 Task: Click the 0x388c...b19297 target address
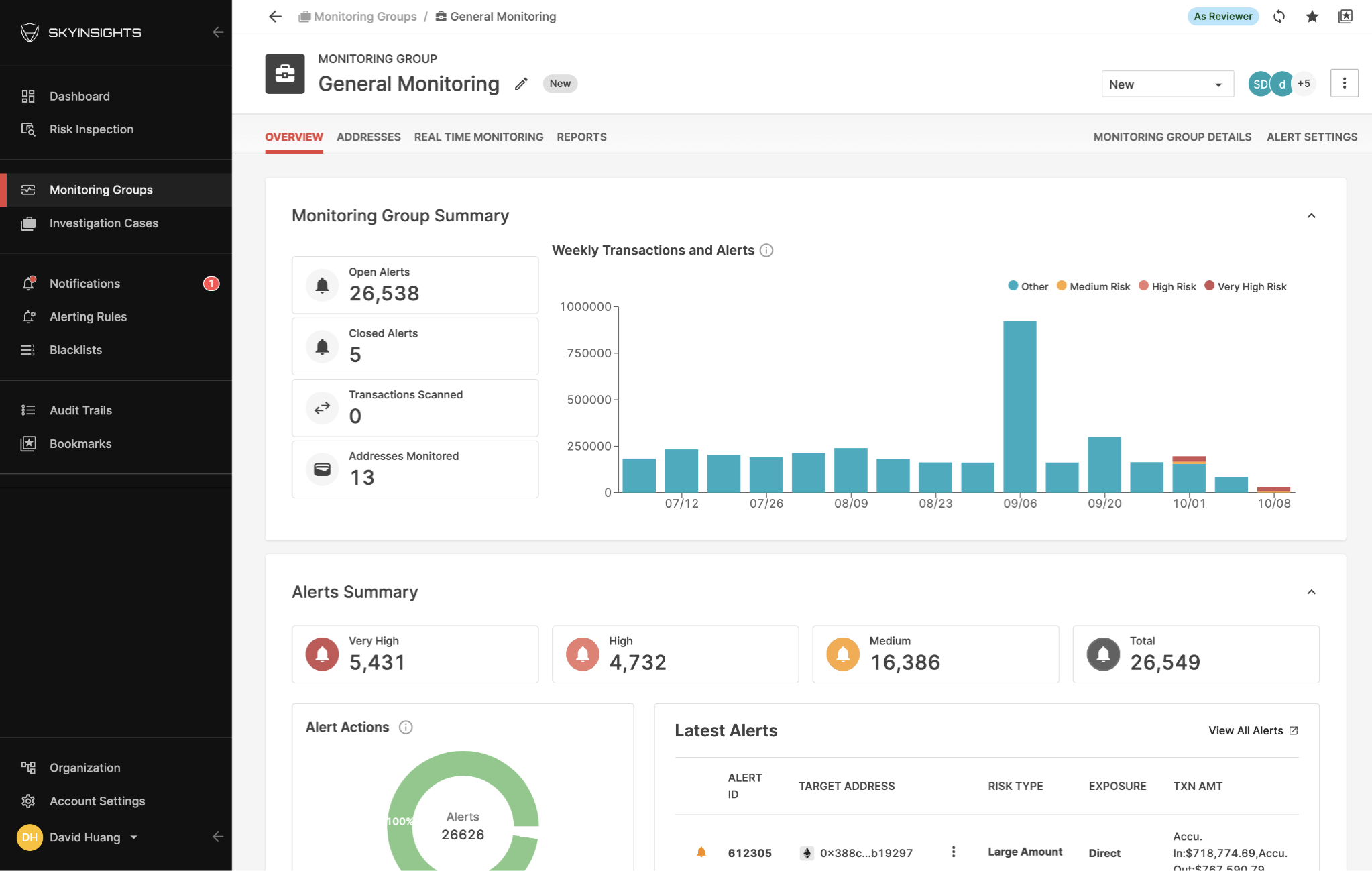[x=866, y=853]
